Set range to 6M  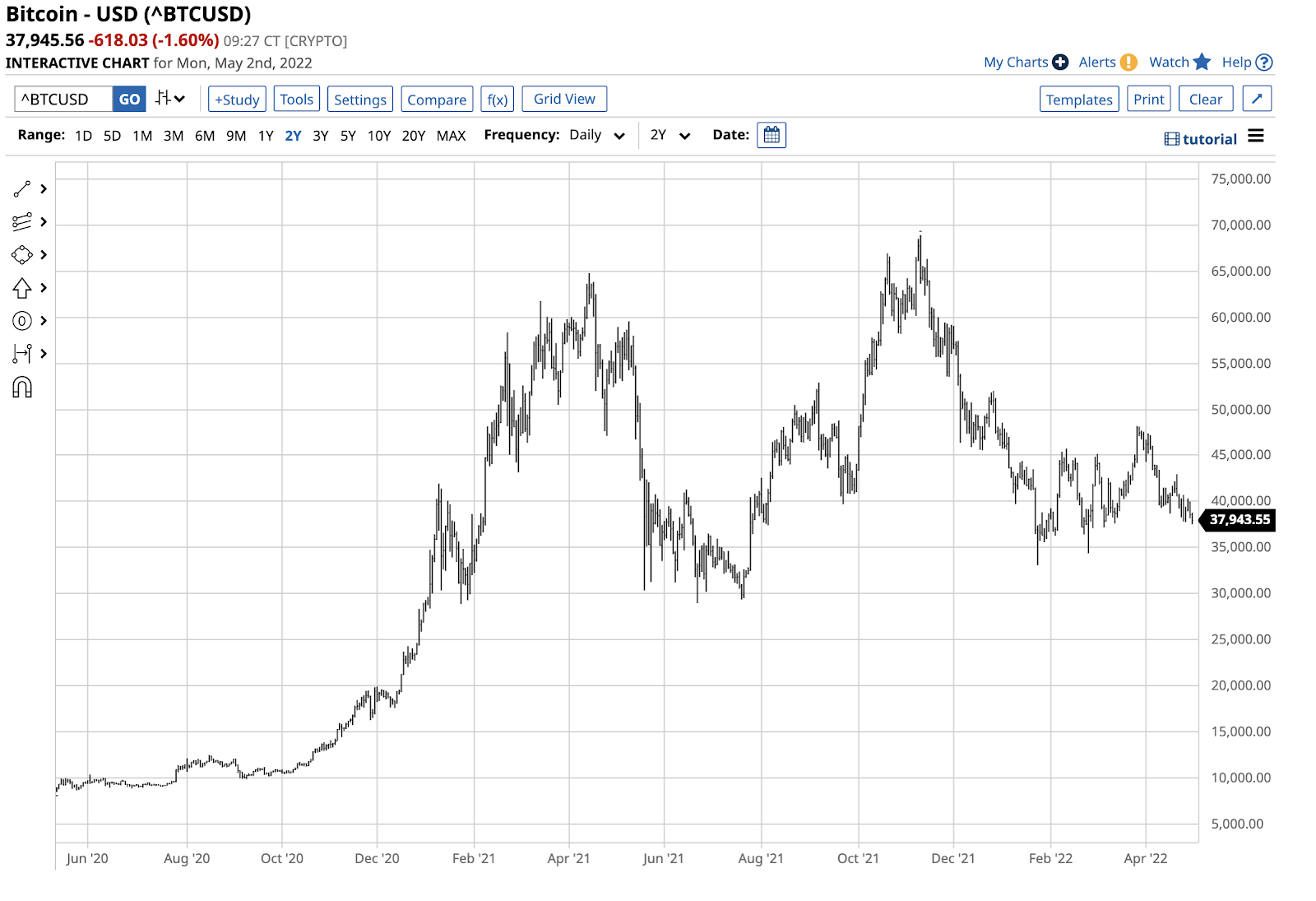[x=205, y=136]
